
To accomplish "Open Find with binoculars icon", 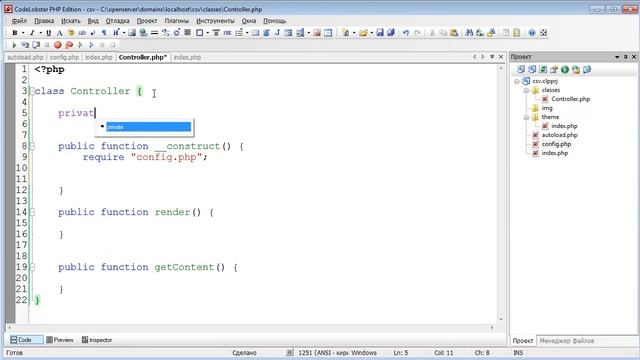I will pos(469,33).
